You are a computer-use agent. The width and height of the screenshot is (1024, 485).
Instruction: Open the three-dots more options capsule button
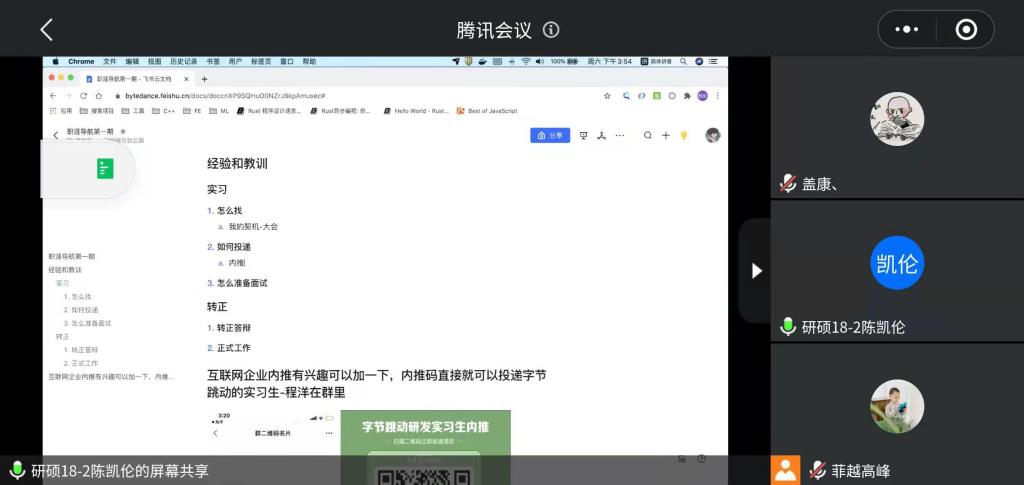click(x=907, y=30)
